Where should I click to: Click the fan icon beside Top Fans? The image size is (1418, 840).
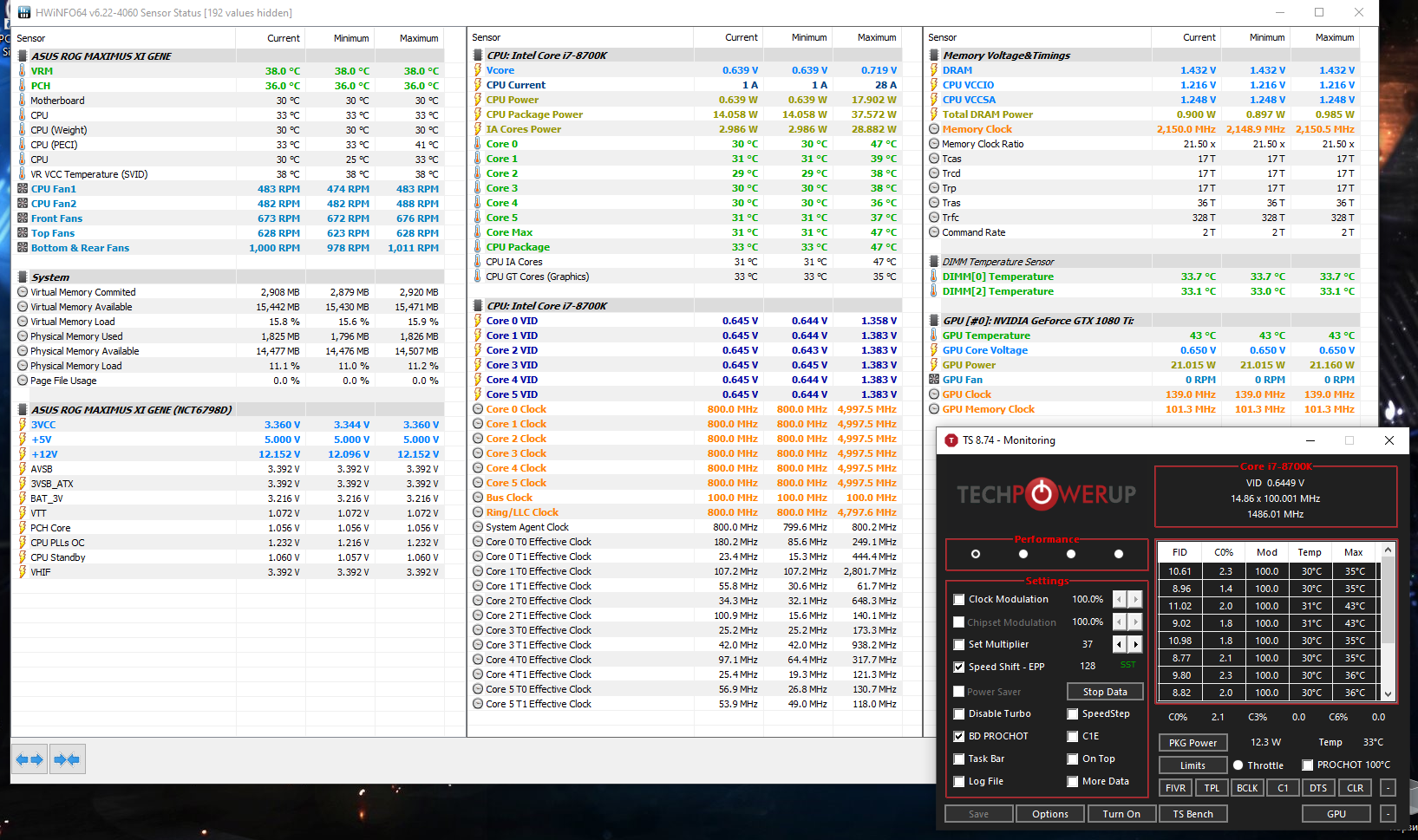(x=23, y=233)
